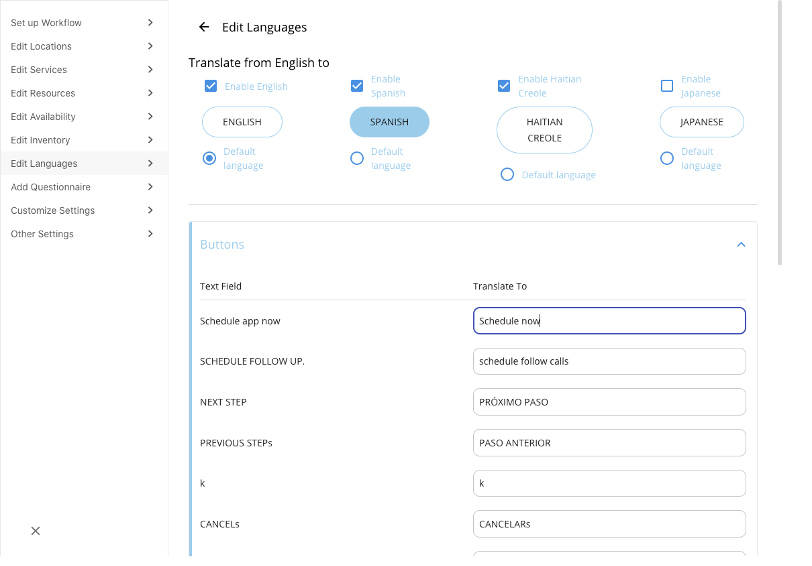Click the 'CANCELARs' translation field
This screenshot has width=812, height=566.
609,524
